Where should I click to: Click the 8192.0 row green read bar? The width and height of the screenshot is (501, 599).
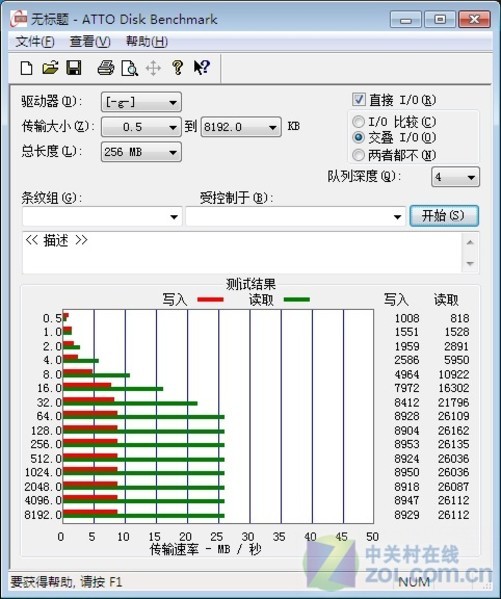[x=143, y=516]
